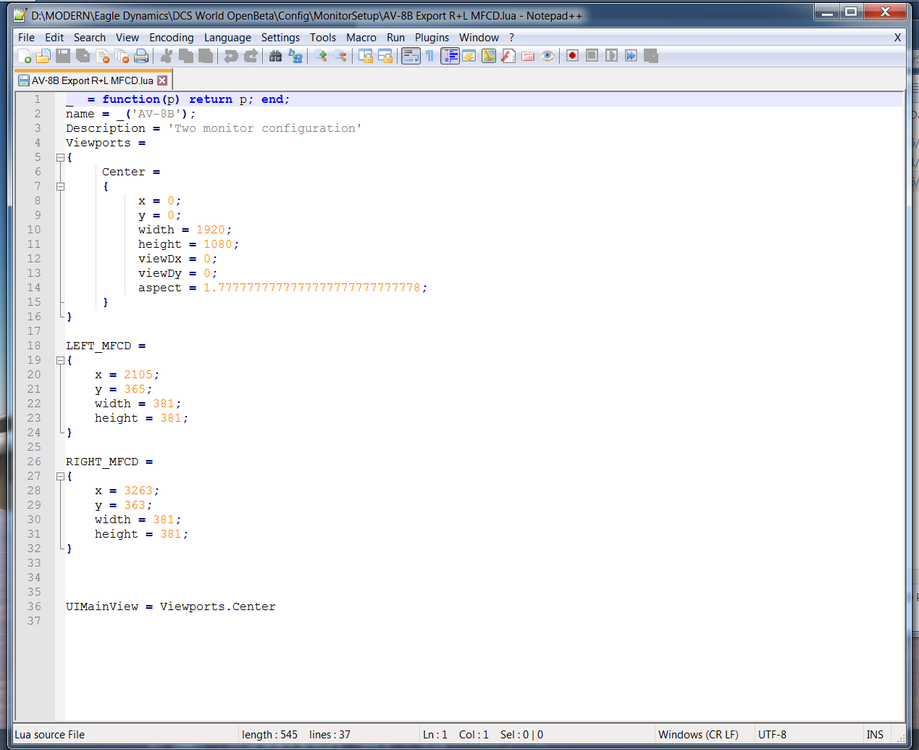919x750 pixels.
Task: Click the New file toolbar icon
Action: coord(25,56)
